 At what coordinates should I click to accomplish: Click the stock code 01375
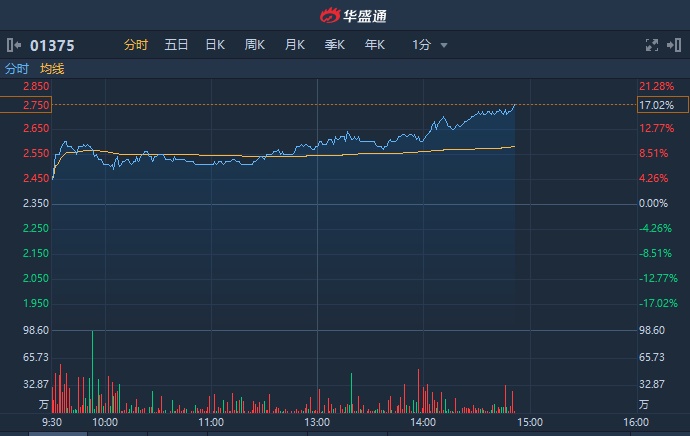pyautogui.click(x=53, y=45)
